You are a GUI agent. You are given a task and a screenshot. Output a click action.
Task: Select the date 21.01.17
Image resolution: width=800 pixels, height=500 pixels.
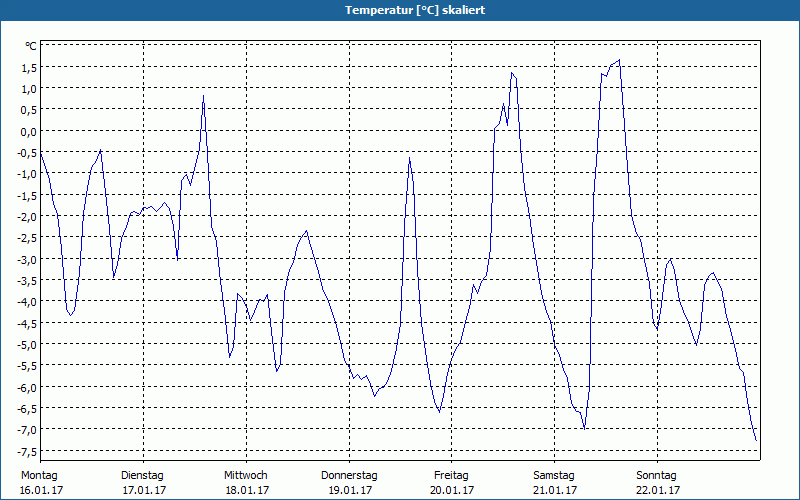[x=555, y=490]
